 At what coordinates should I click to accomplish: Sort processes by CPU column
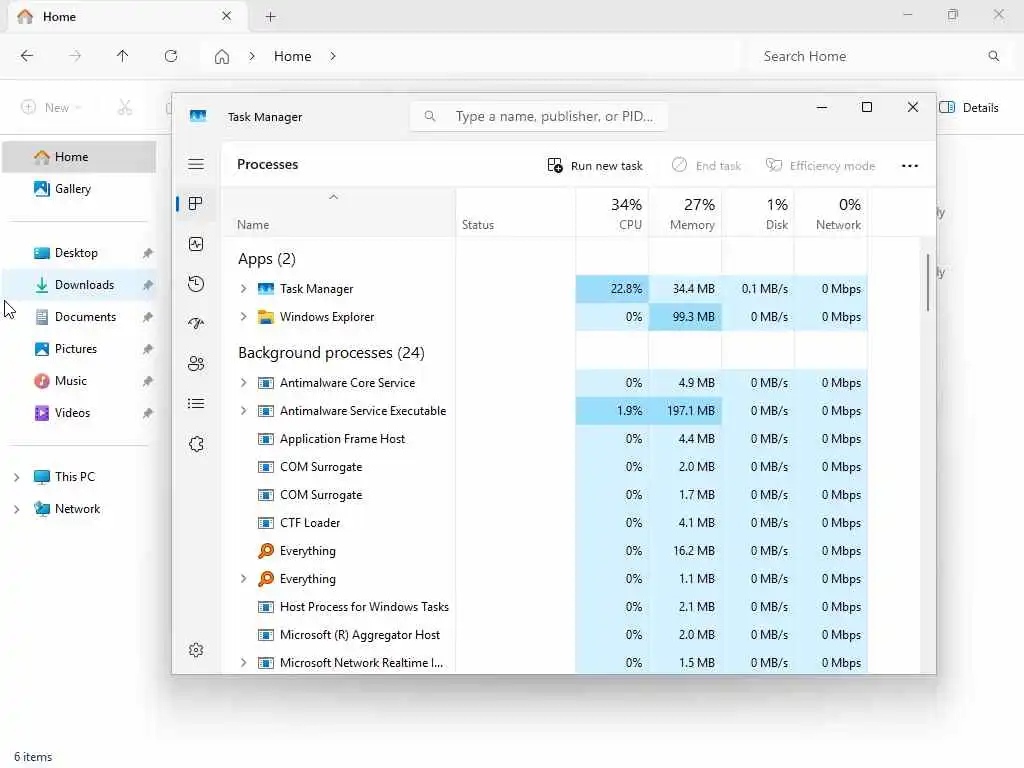[613, 214]
